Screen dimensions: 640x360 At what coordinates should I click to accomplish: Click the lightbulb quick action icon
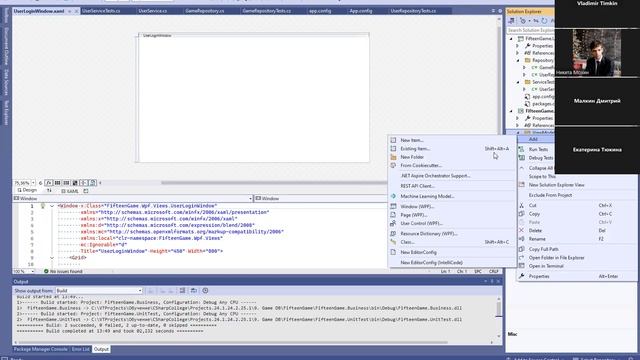pos(42,206)
